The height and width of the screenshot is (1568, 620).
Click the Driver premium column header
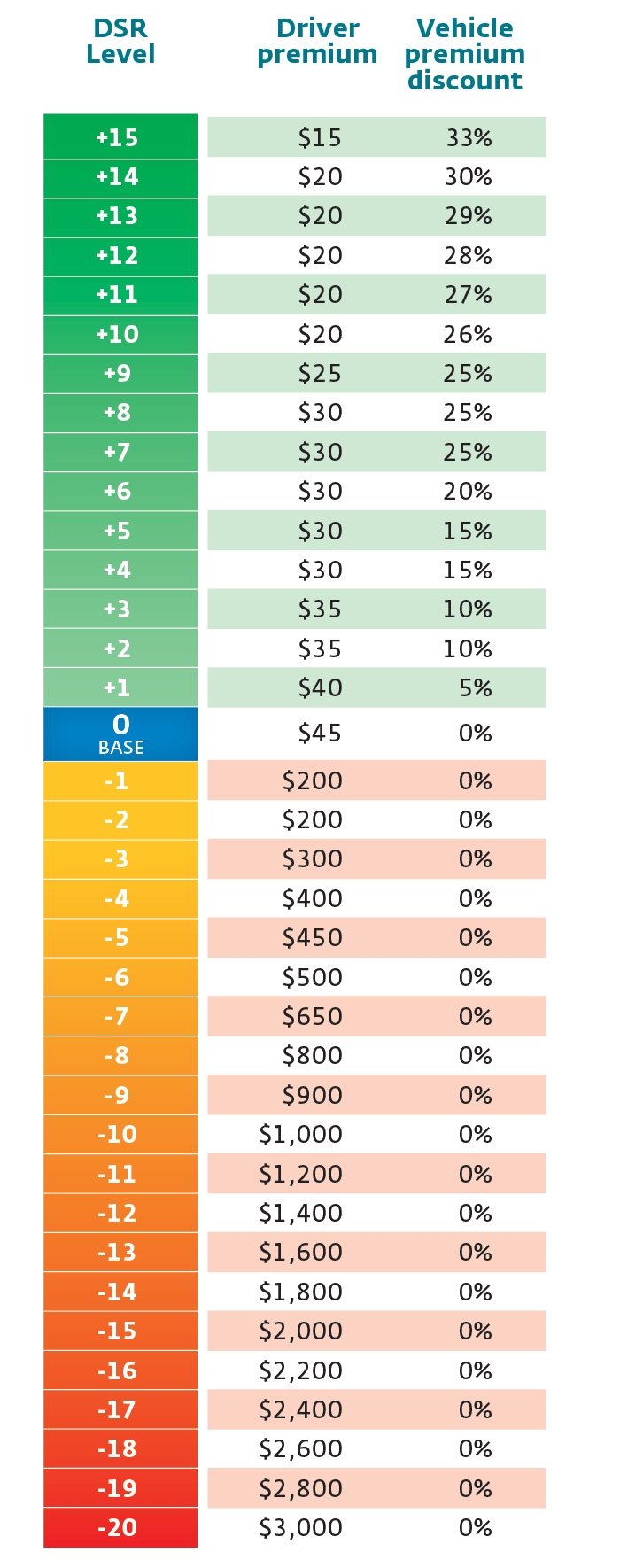click(x=317, y=42)
